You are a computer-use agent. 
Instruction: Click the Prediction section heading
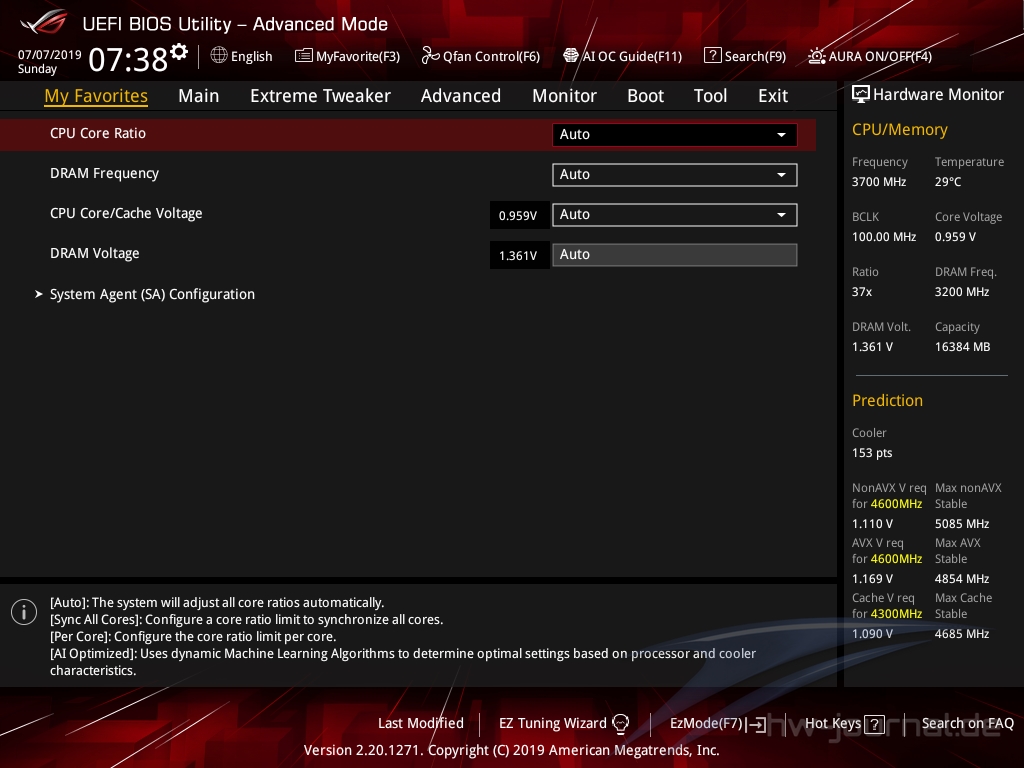888,400
